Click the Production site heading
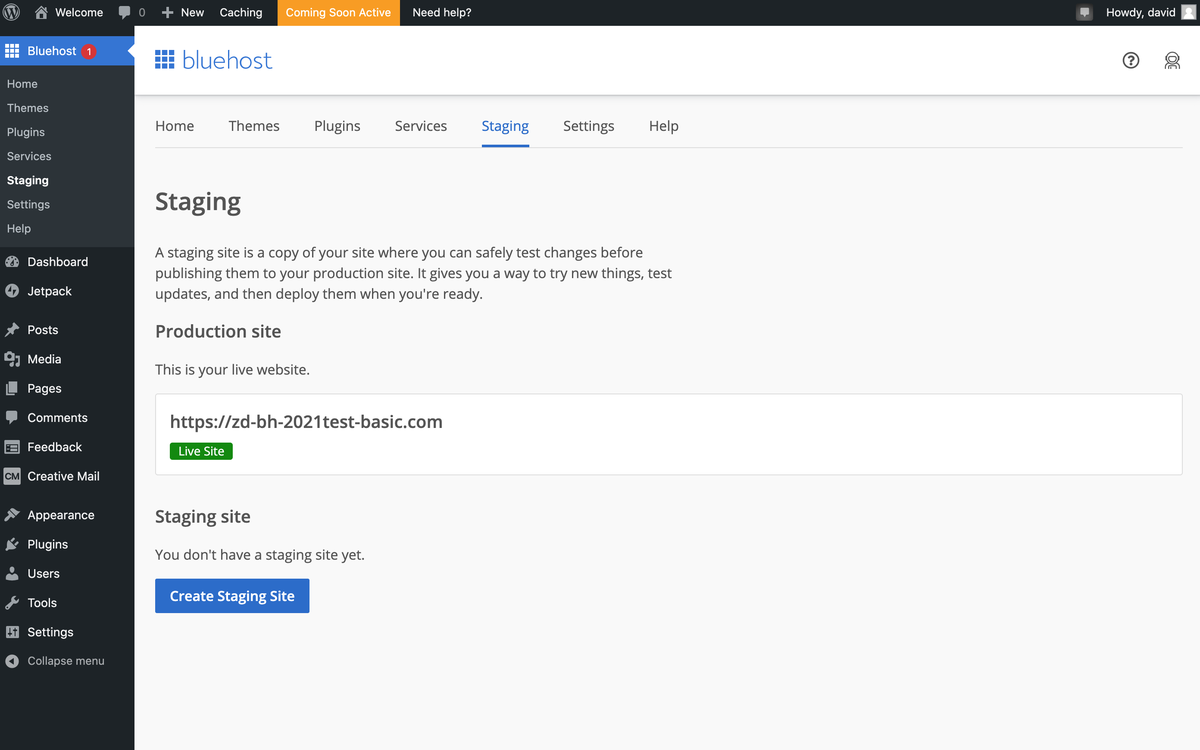The width and height of the screenshot is (1200, 750). pos(218,331)
